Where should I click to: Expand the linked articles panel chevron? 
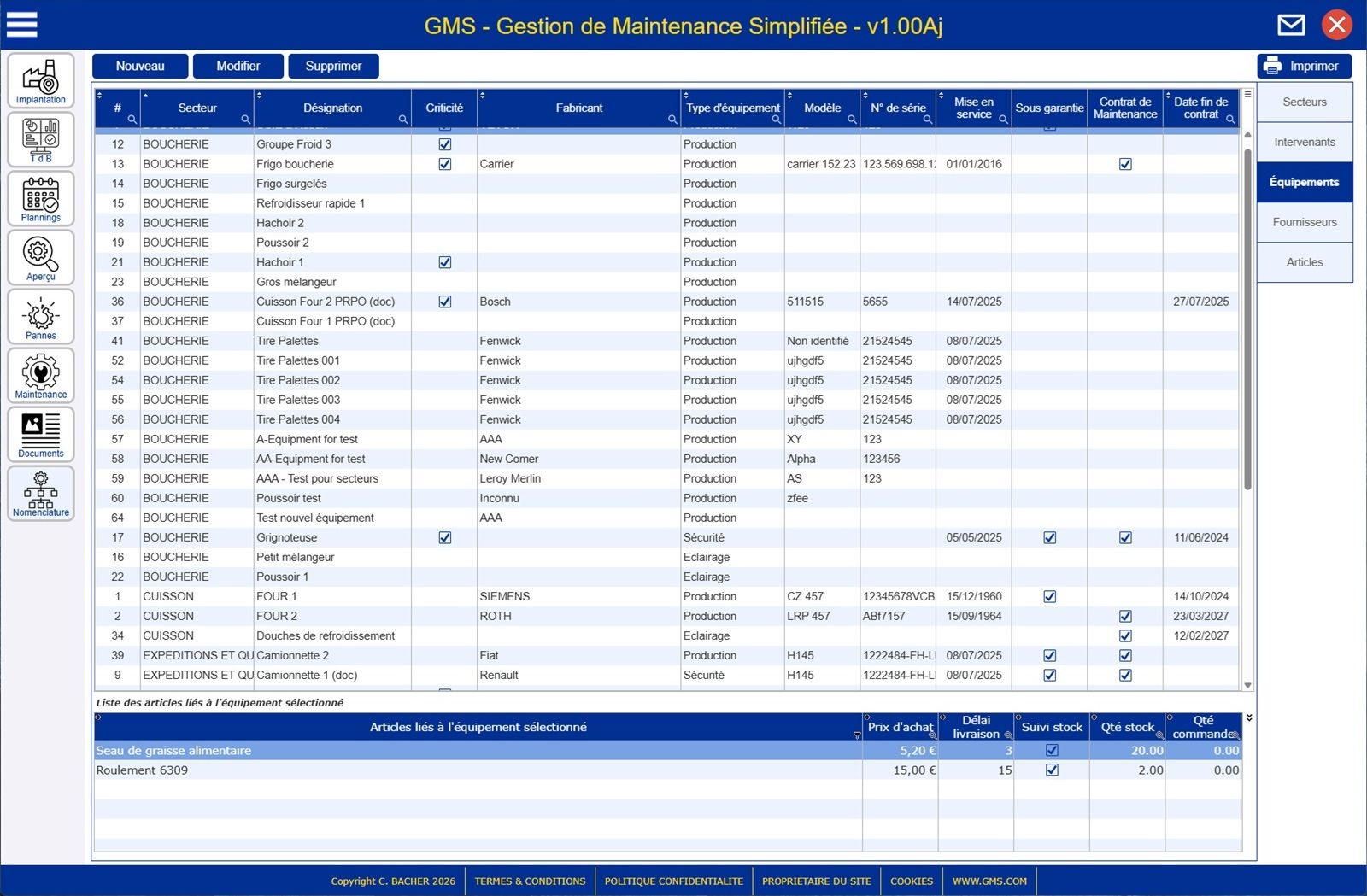click(1249, 718)
